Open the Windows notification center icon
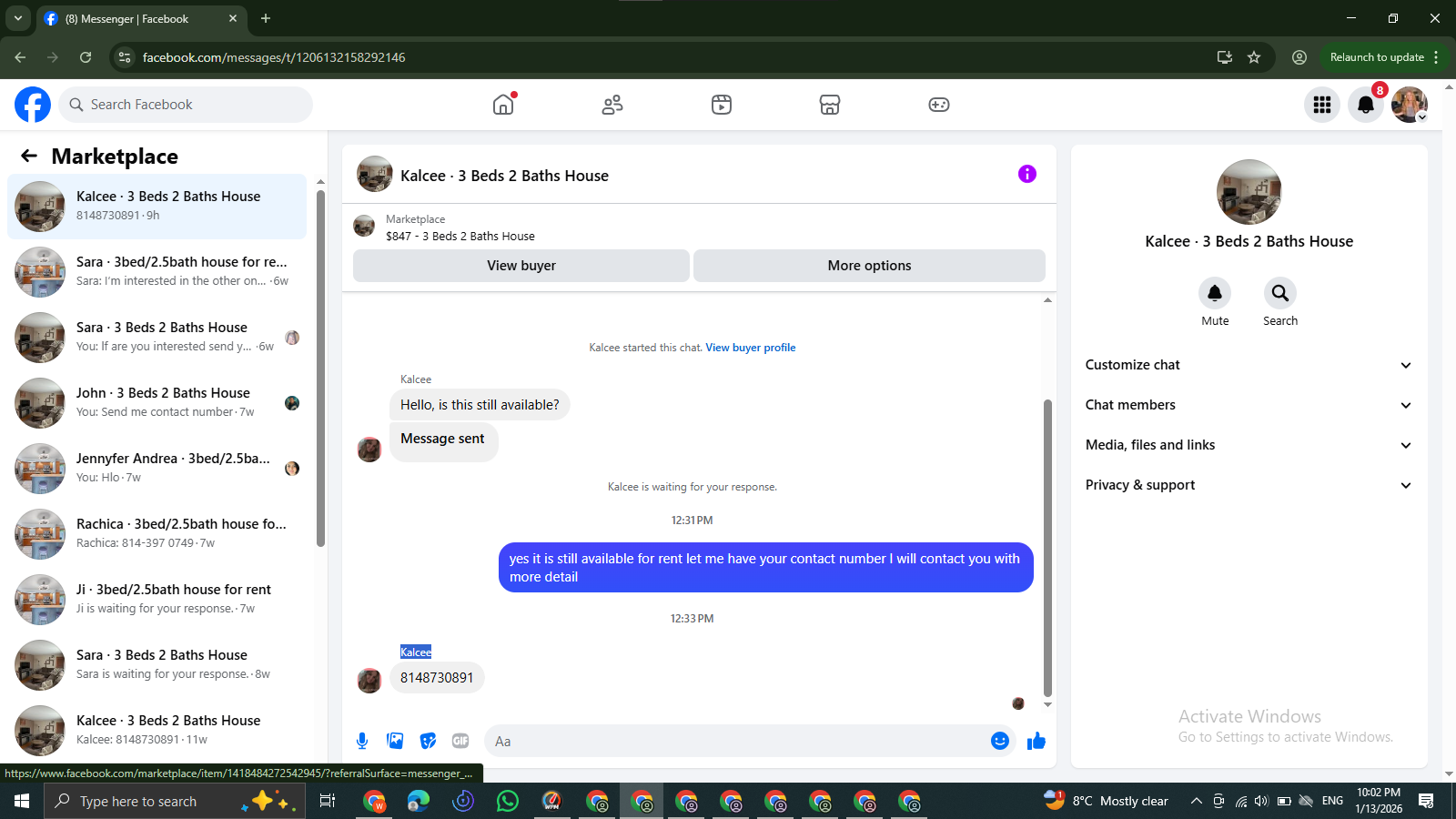The width and height of the screenshot is (1456, 819). click(1426, 801)
